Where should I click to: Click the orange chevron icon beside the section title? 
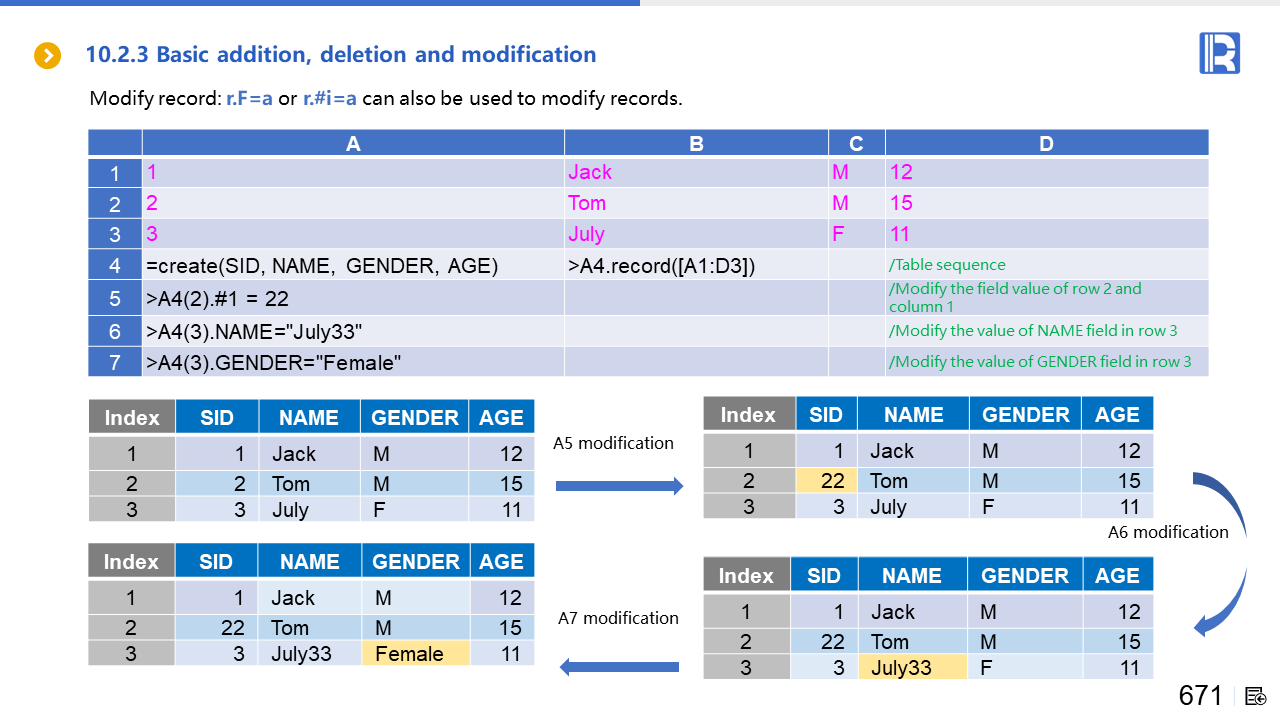pyautogui.click(x=48, y=56)
